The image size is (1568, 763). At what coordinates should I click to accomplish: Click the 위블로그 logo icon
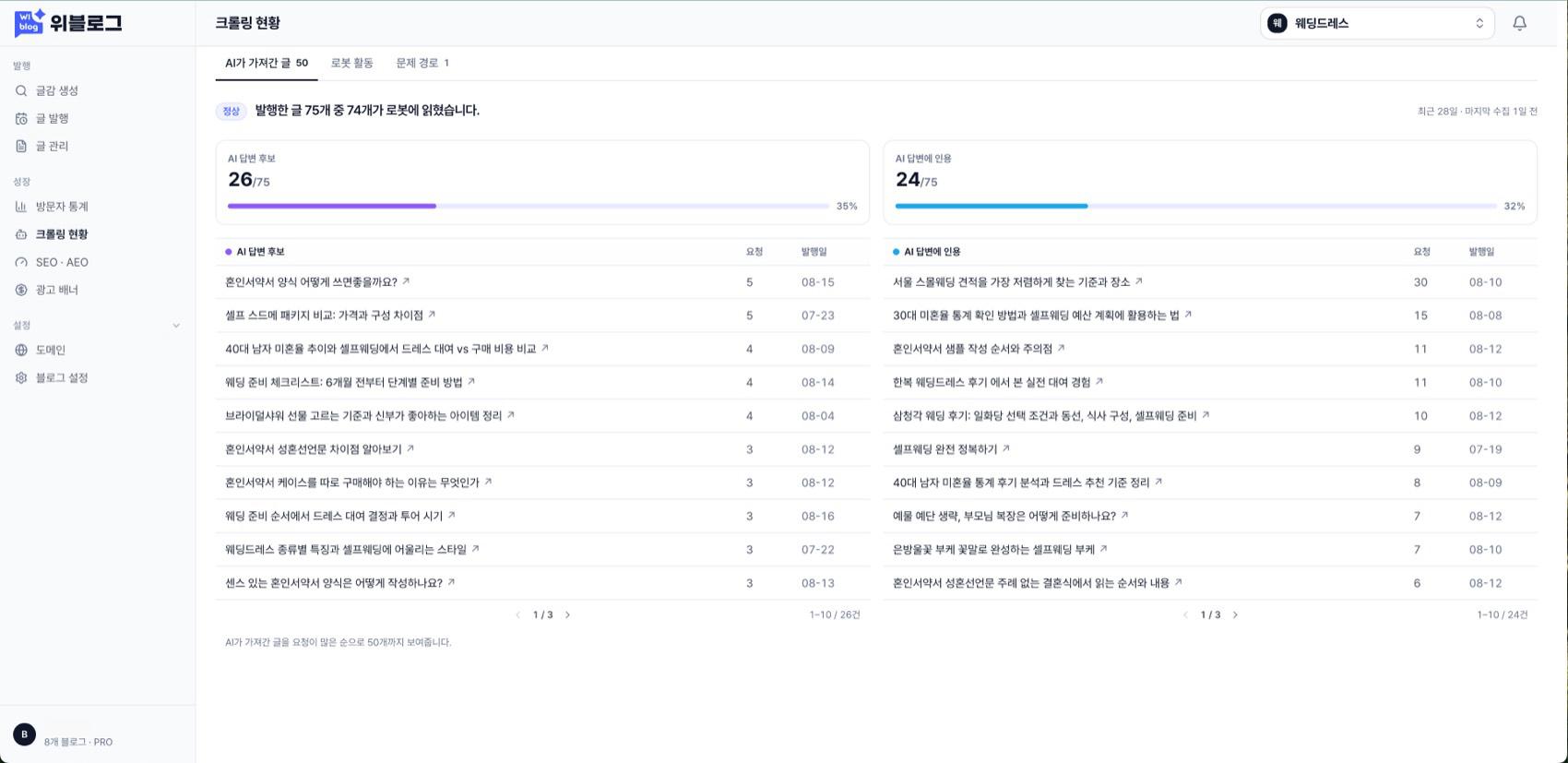point(30,23)
